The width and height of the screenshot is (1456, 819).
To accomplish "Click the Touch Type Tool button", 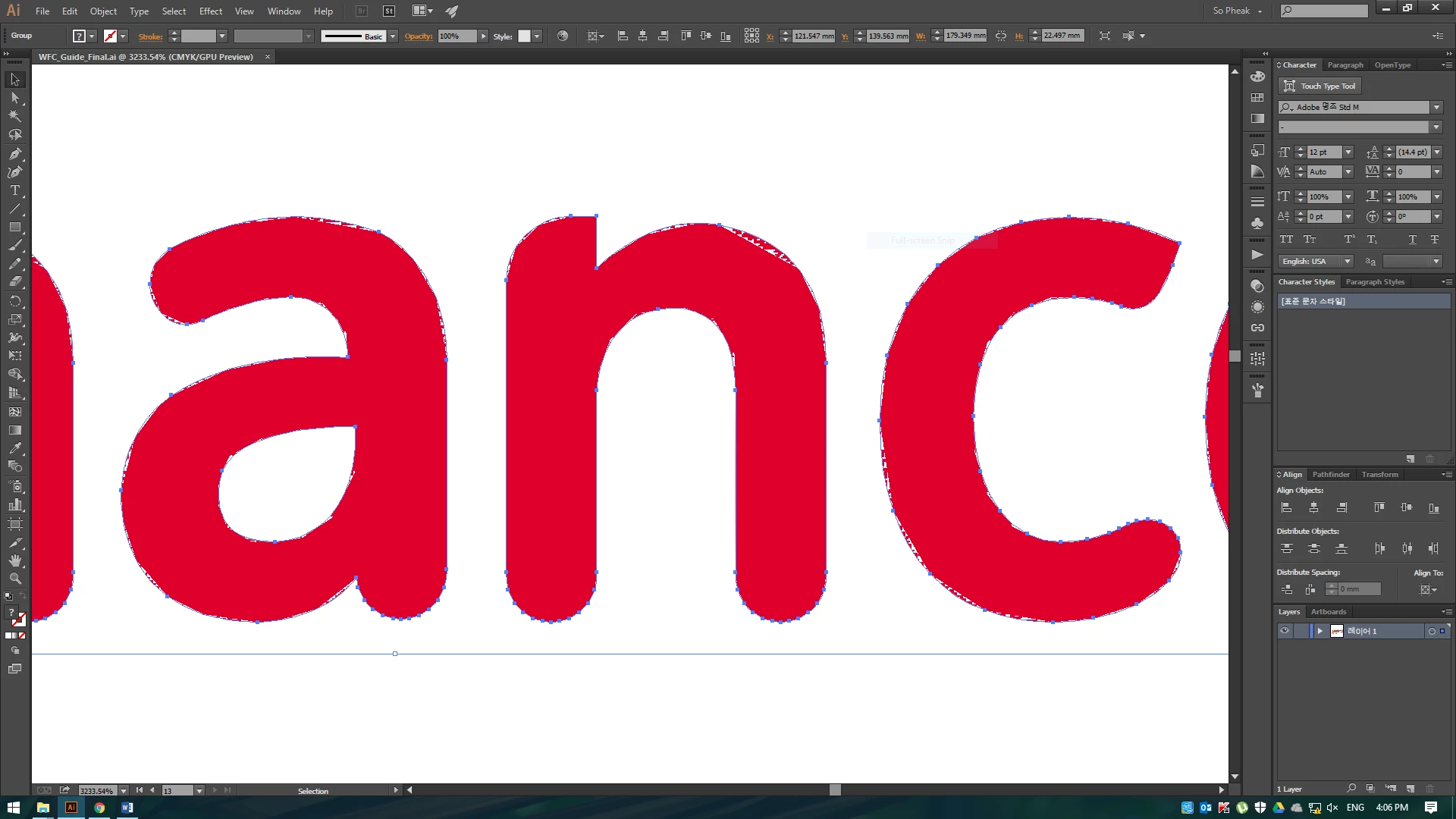I will 1319,86.
